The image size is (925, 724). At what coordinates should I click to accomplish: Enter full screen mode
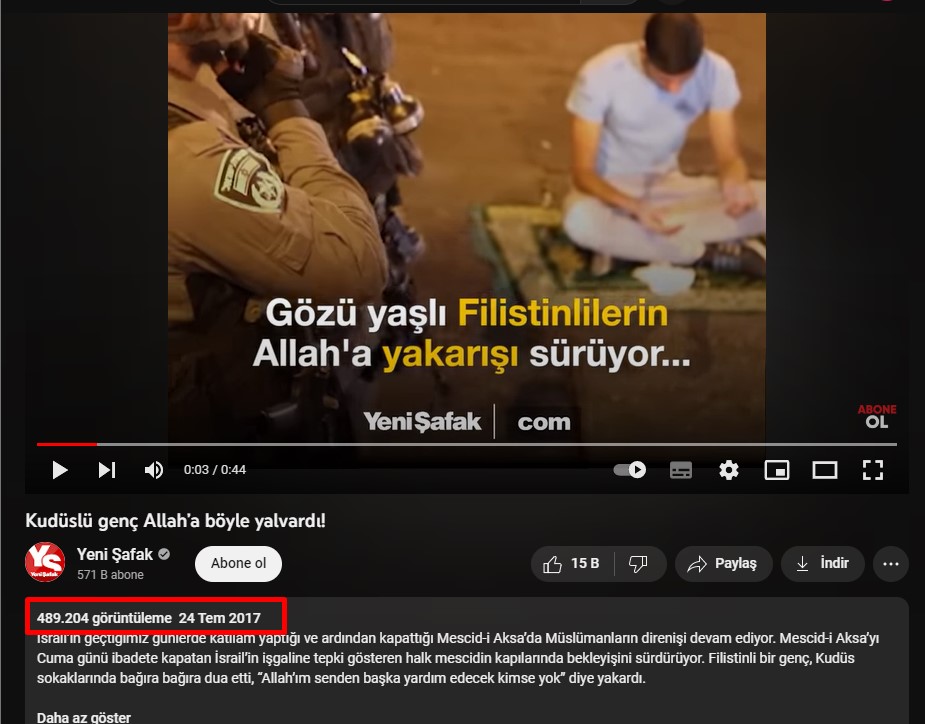872,470
